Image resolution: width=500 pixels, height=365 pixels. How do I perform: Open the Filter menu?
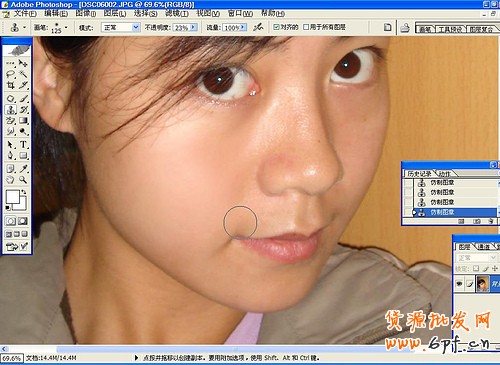pyautogui.click(x=177, y=13)
